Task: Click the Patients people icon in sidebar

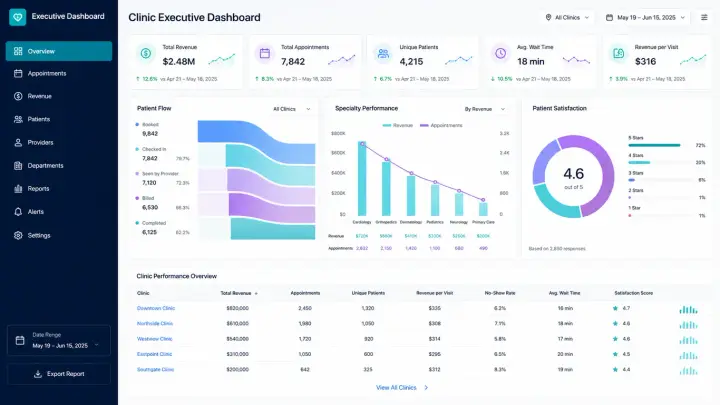Action: (x=18, y=119)
